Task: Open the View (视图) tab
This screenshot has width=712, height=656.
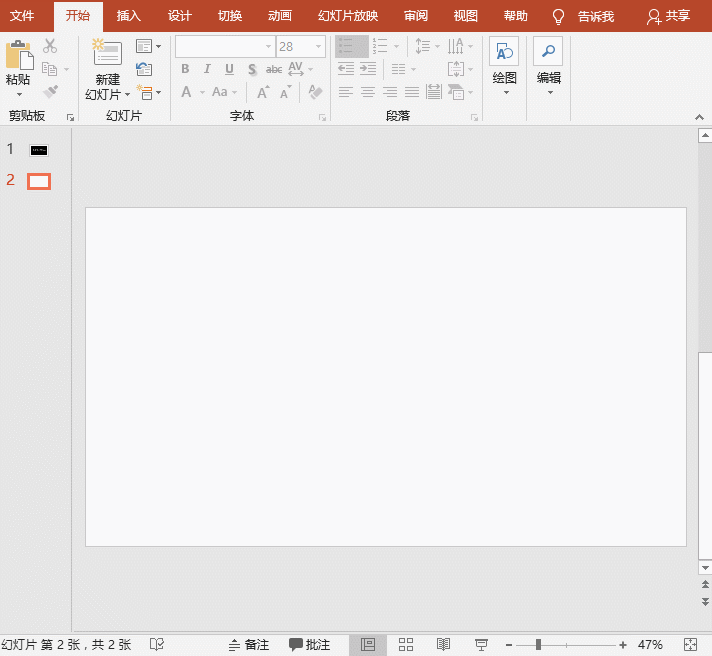Action: [466, 16]
